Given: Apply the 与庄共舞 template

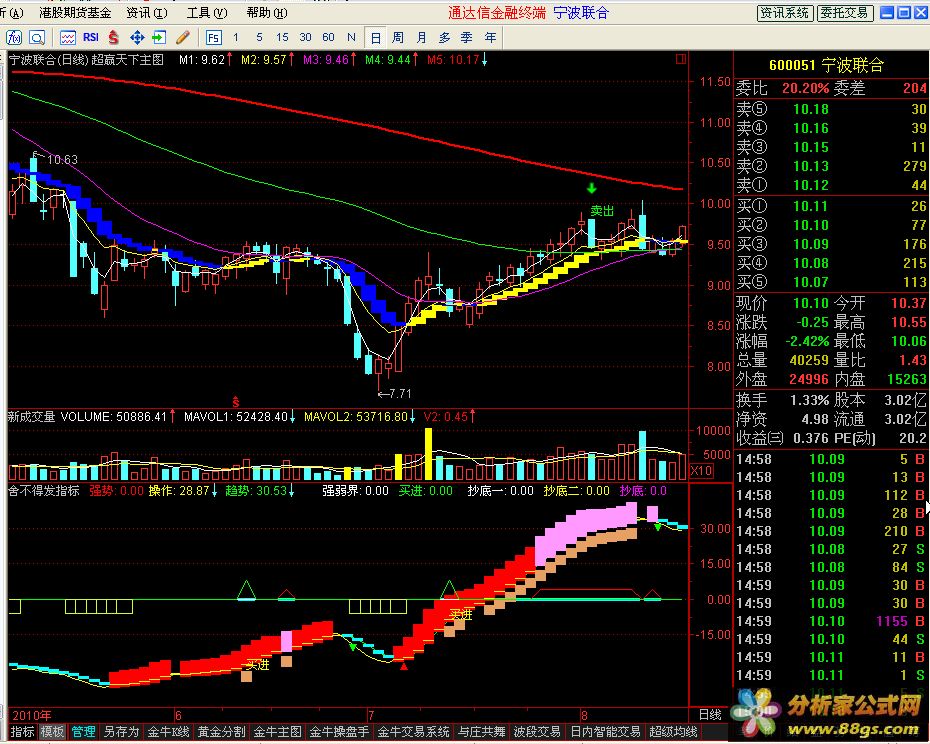Looking at the screenshot, I should pos(482,732).
